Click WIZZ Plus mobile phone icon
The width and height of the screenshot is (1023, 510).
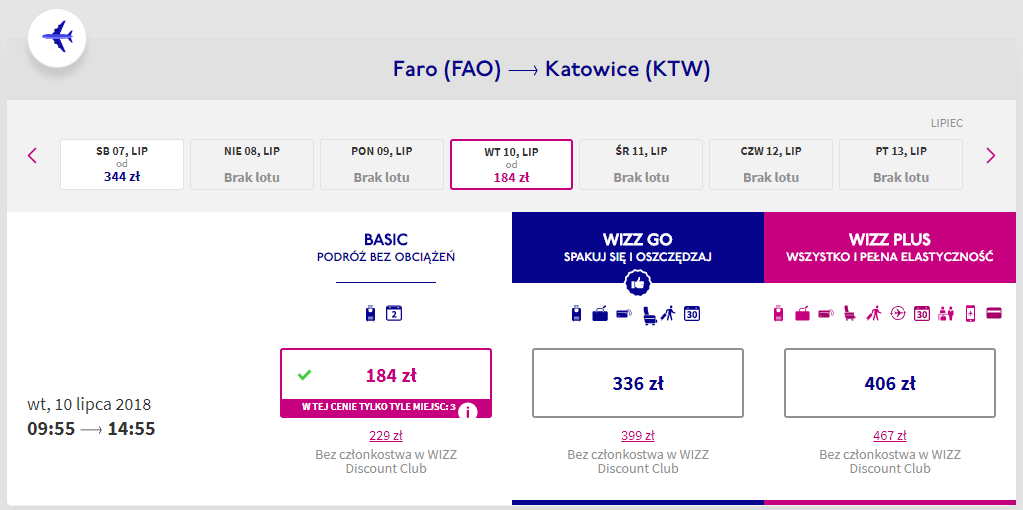[x=970, y=314]
